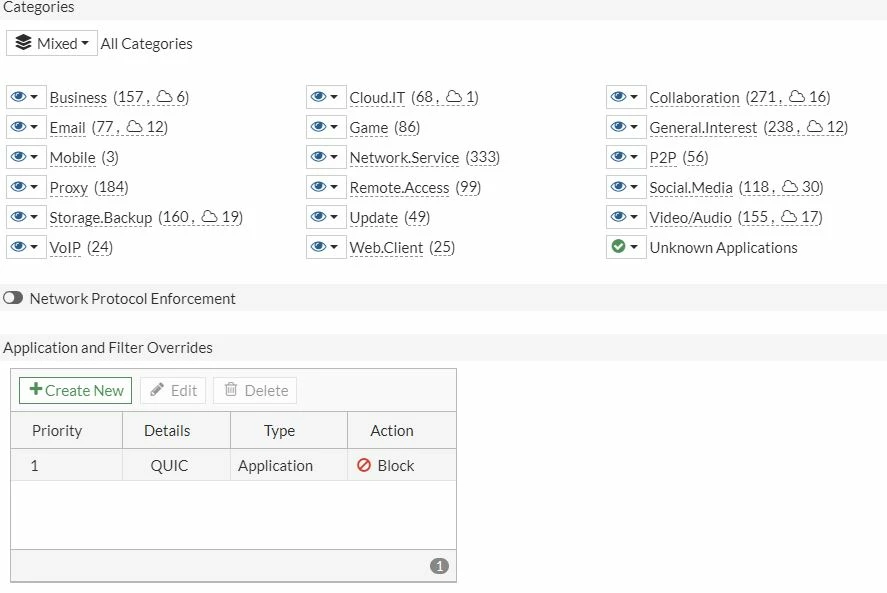Open the Game category action dropdown
The width and height of the screenshot is (887, 593).
point(326,127)
